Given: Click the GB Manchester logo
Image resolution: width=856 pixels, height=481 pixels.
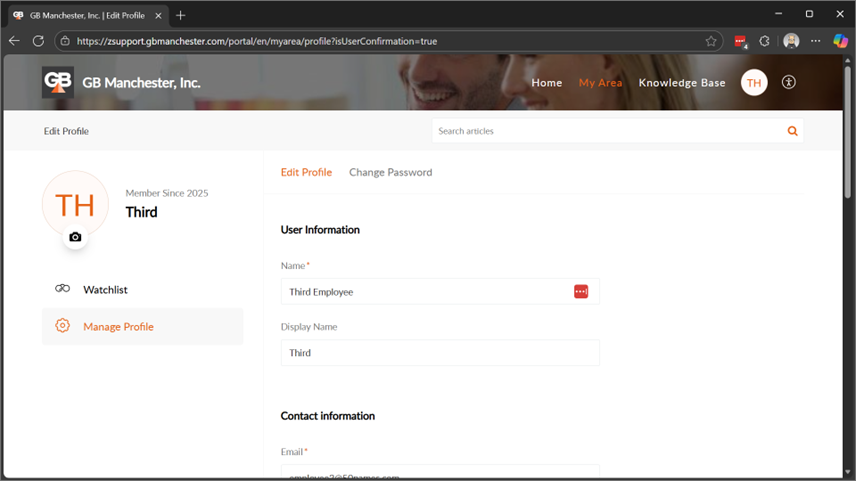Looking at the screenshot, I should pyautogui.click(x=58, y=83).
